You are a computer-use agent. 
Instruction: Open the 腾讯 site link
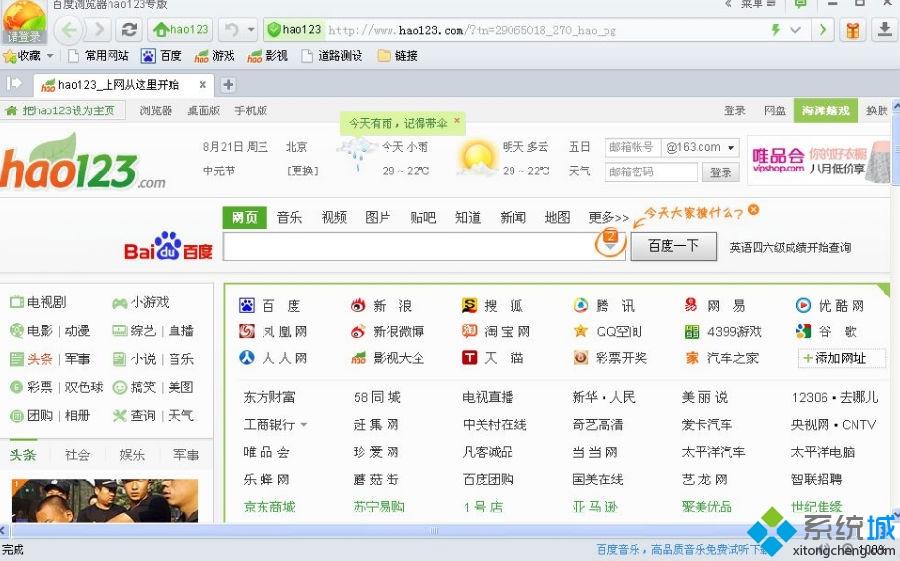click(x=604, y=305)
